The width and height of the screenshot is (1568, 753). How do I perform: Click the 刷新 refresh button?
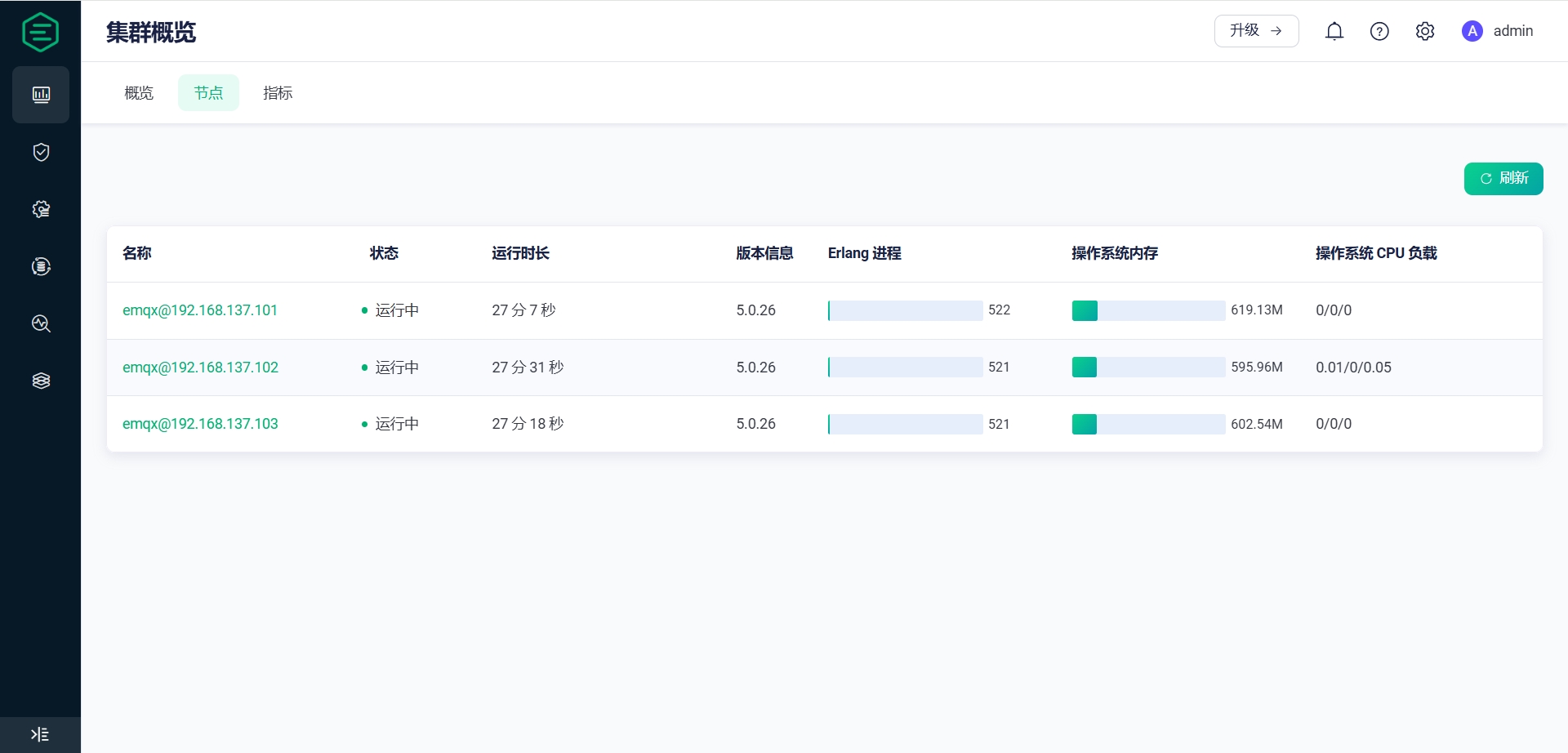(x=1503, y=179)
